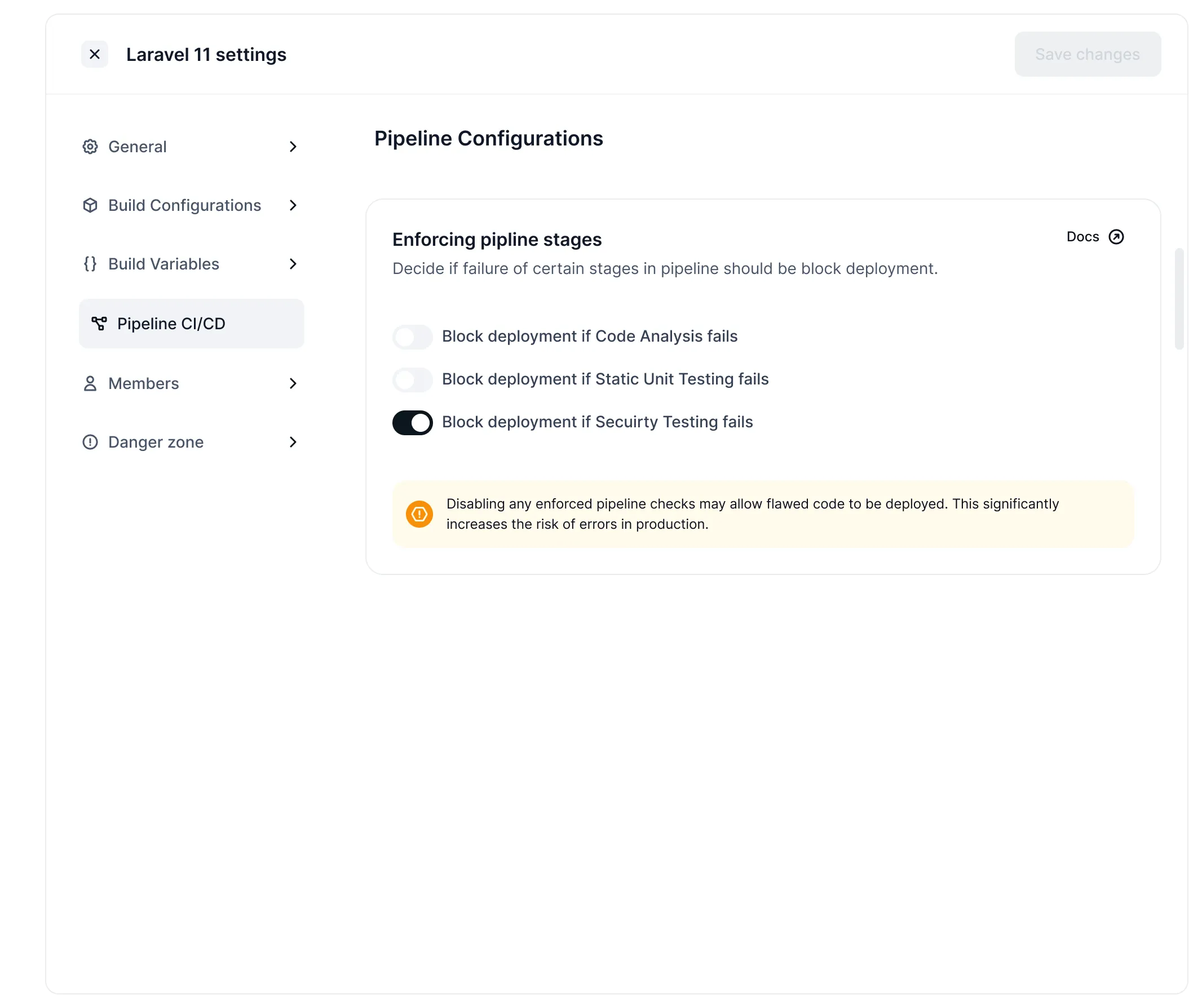Close the Laravel 11 settings panel

pos(95,54)
